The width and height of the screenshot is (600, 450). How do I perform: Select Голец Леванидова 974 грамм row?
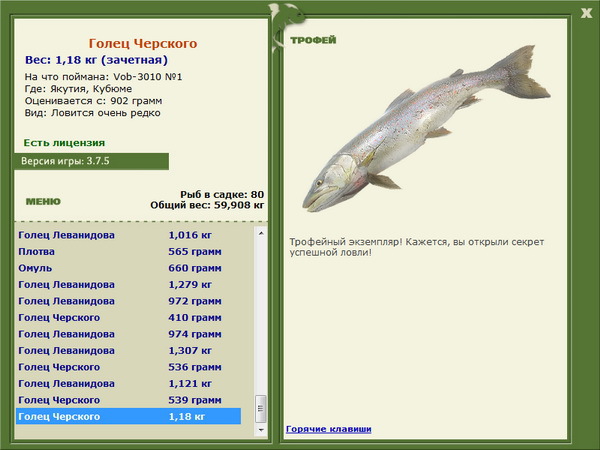(x=128, y=334)
